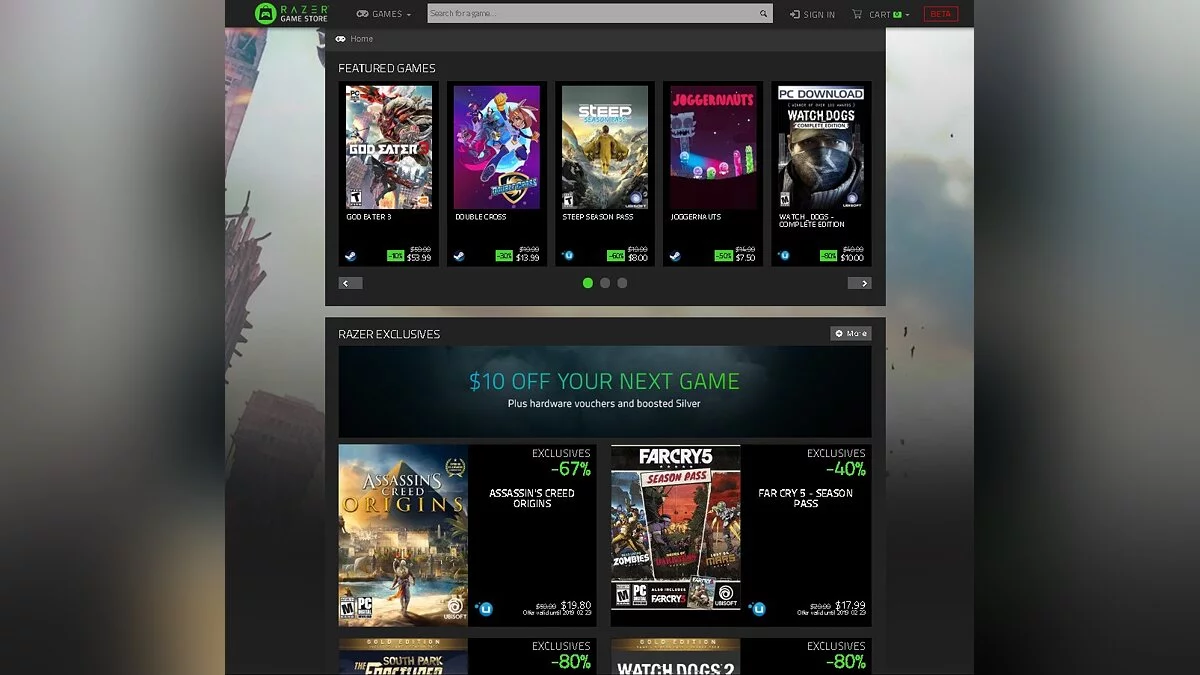The height and width of the screenshot is (675, 1200).
Task: Click the Uplay icon on Assassin's Creed Origins
Action: 485,608
